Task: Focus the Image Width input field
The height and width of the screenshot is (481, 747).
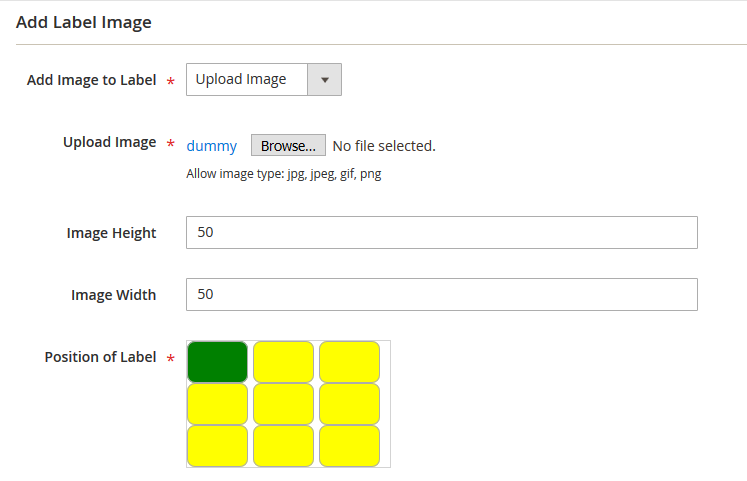Action: (x=441, y=295)
